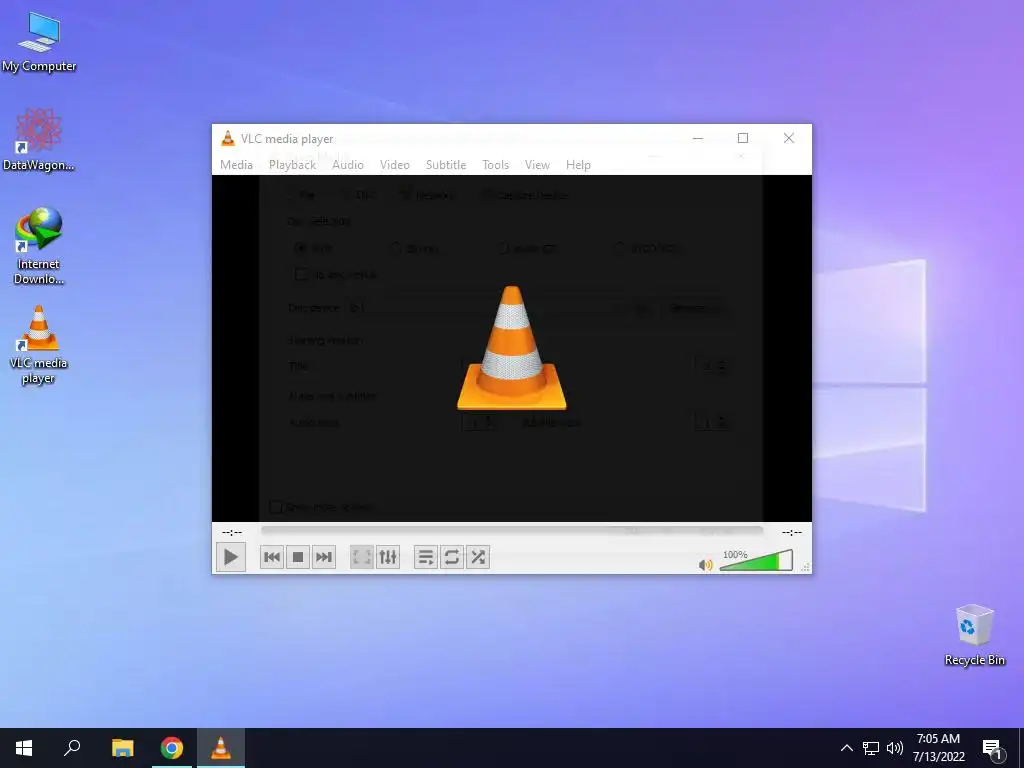Maximize the VLC media player window
The height and width of the screenshot is (768, 1024).
tap(743, 138)
